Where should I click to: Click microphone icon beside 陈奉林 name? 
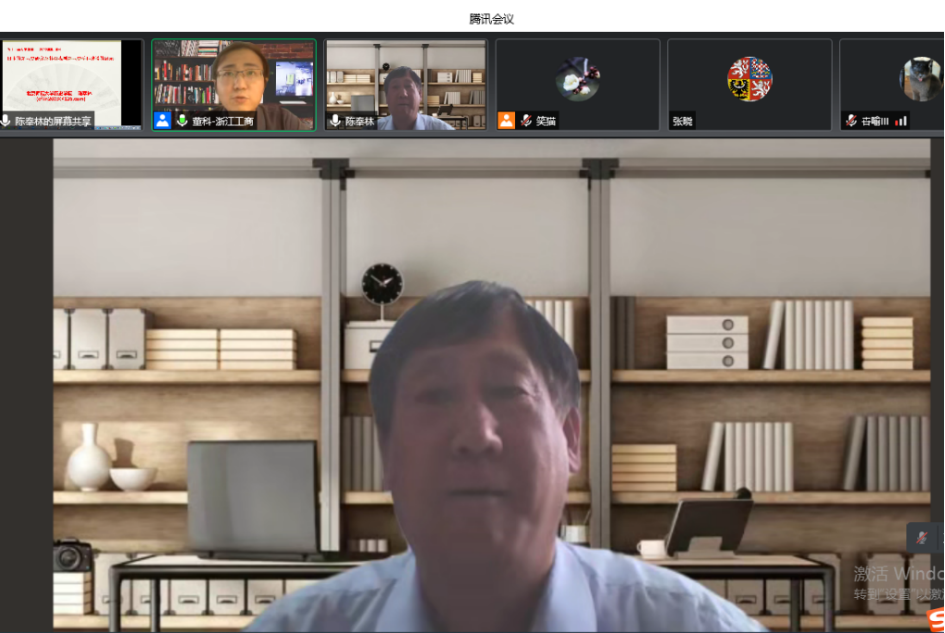point(335,121)
